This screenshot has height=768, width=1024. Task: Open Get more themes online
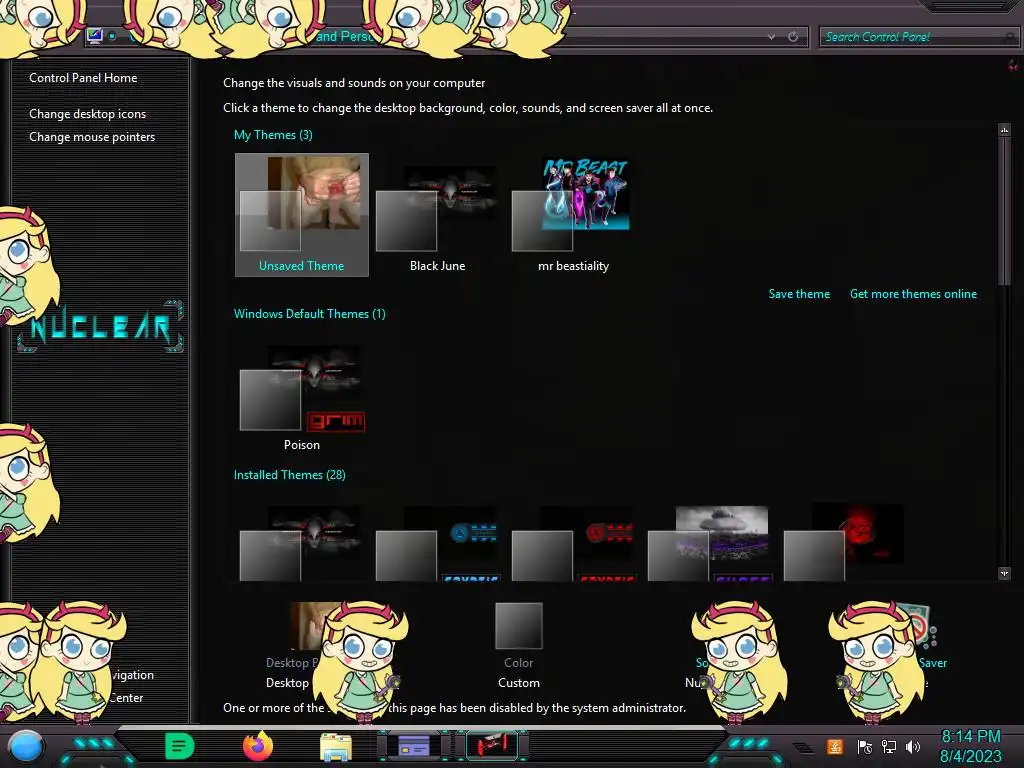coord(913,294)
